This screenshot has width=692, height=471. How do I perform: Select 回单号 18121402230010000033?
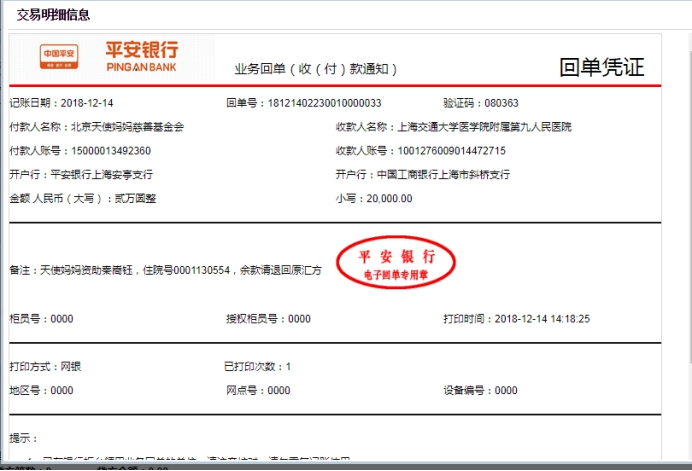324,103
